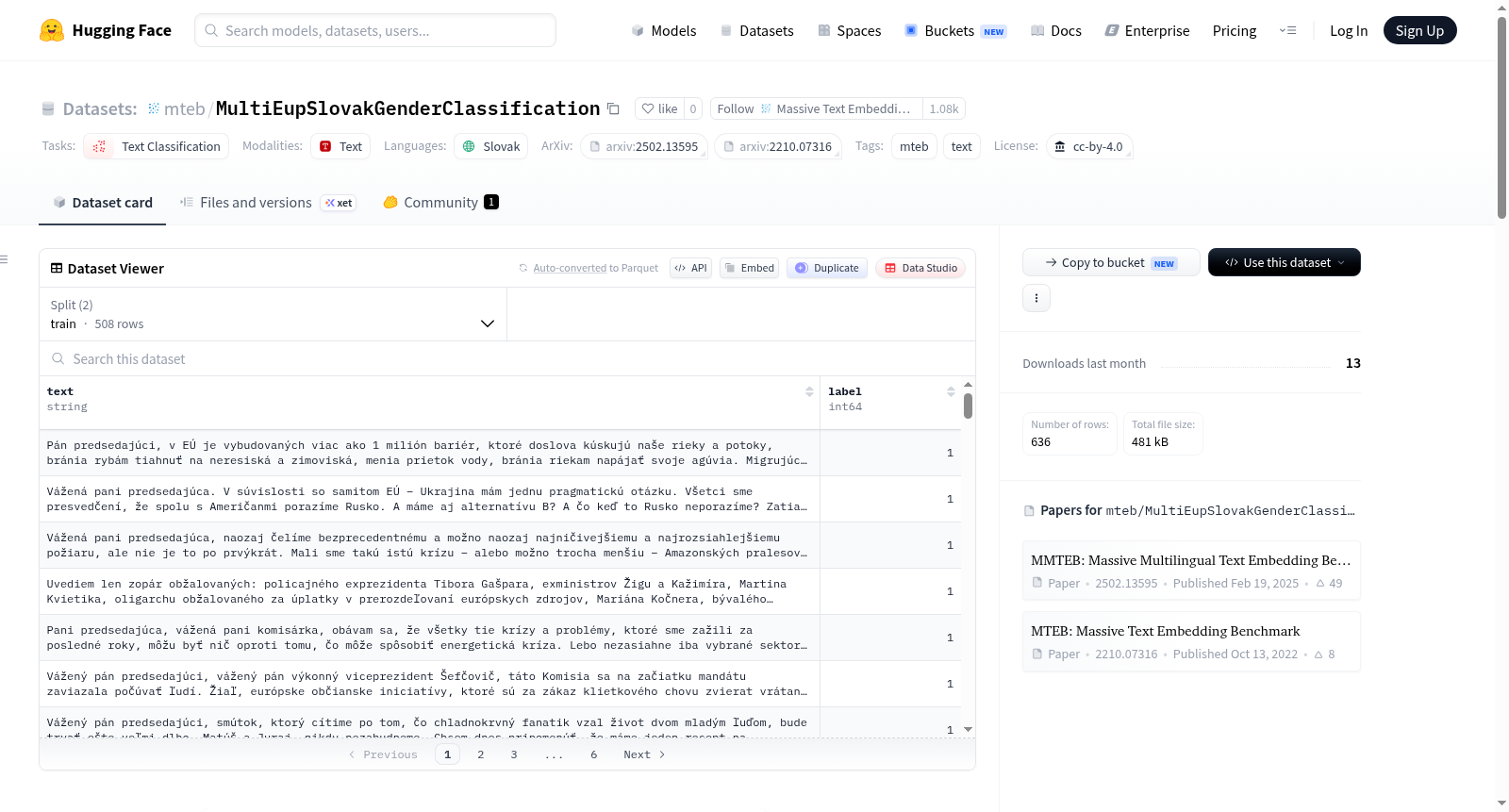Click the Search this dataset field
The width and height of the screenshot is (1509, 812).
[x=507, y=358]
